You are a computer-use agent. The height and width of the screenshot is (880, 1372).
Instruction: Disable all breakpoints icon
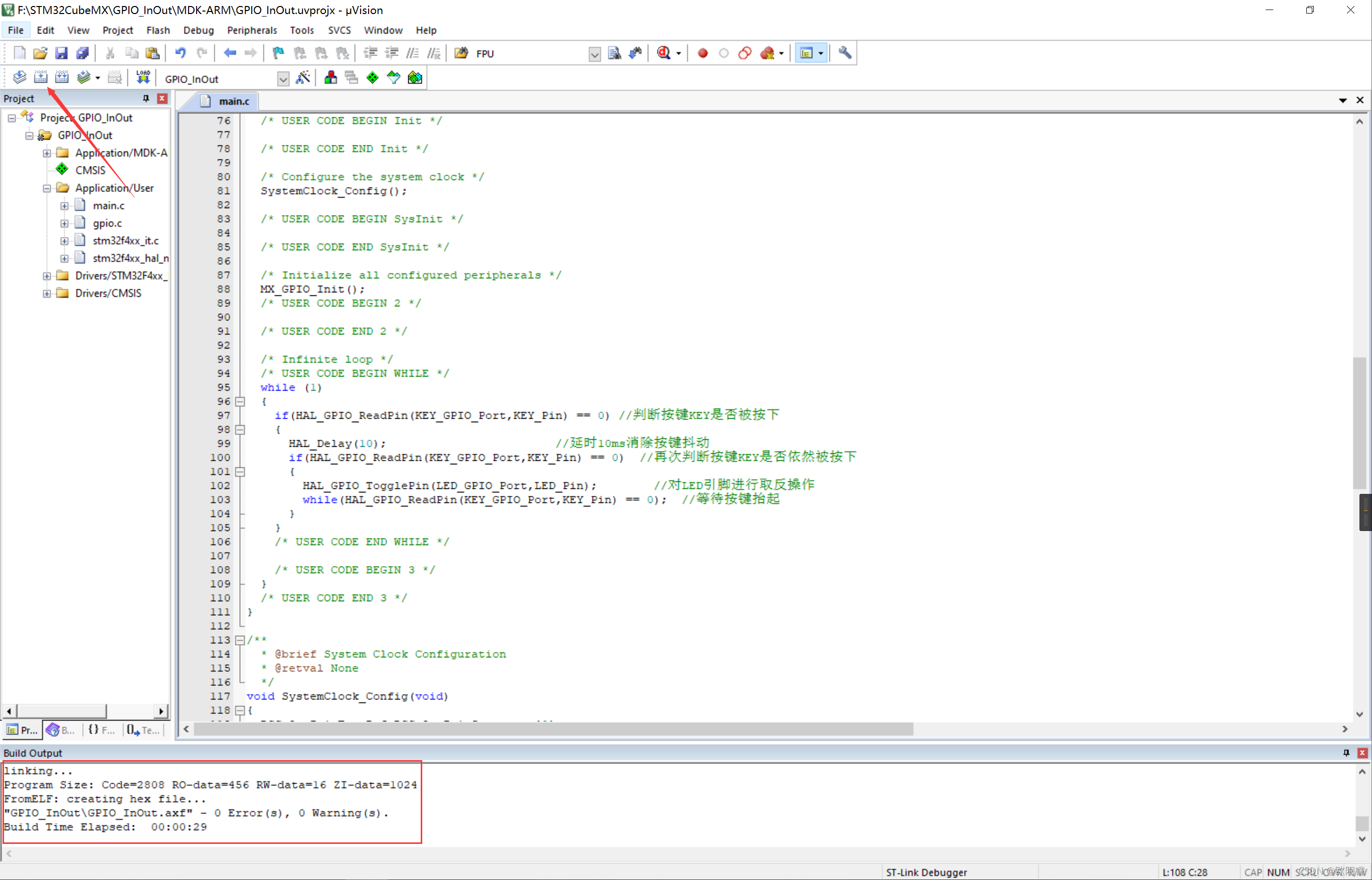[x=745, y=53]
